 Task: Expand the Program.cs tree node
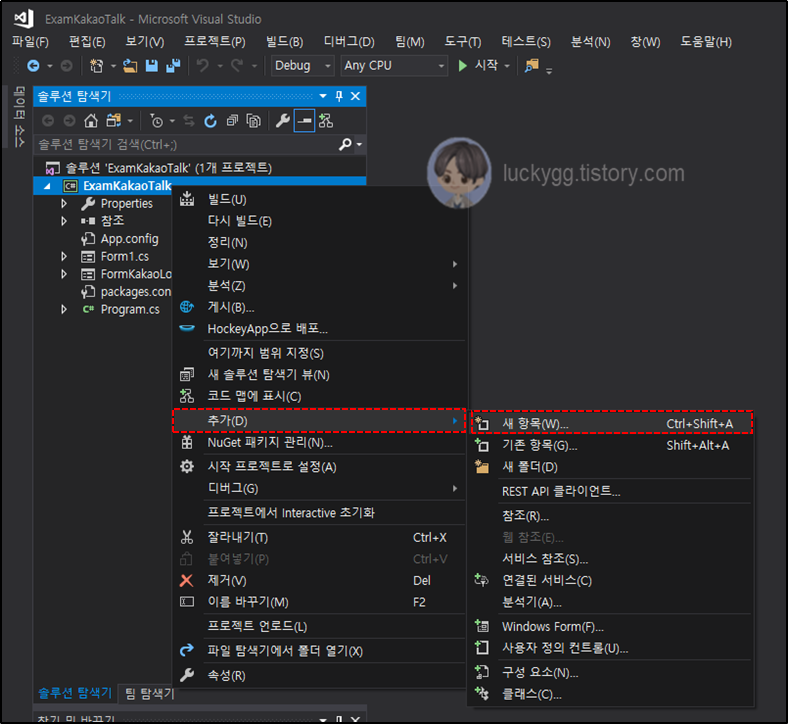64,309
